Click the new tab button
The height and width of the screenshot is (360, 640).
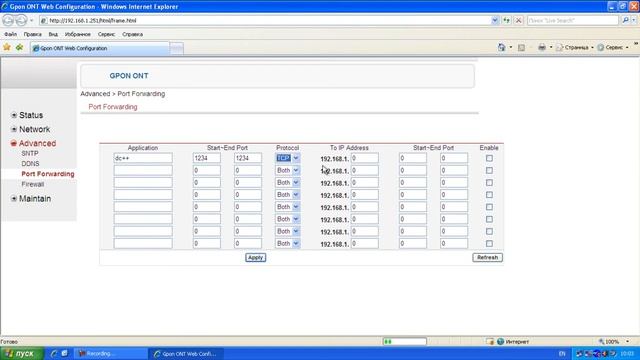(x=176, y=49)
